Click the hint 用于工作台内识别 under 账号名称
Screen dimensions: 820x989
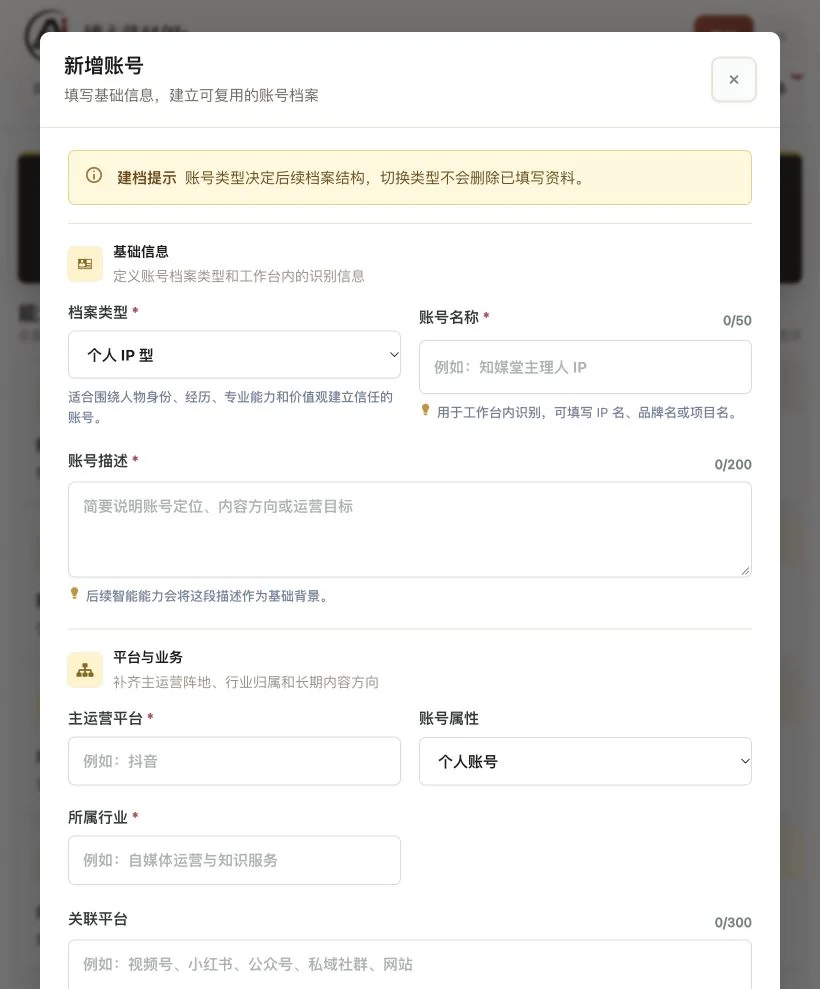587,413
